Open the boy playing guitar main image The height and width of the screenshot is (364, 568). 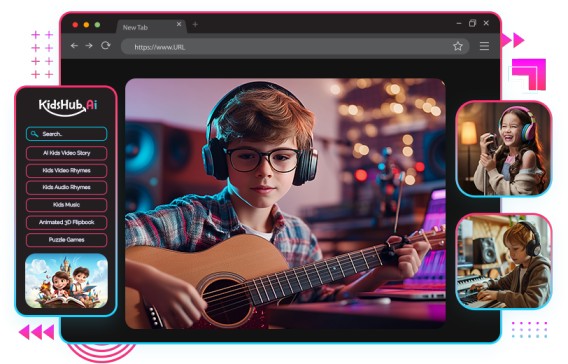pos(285,204)
